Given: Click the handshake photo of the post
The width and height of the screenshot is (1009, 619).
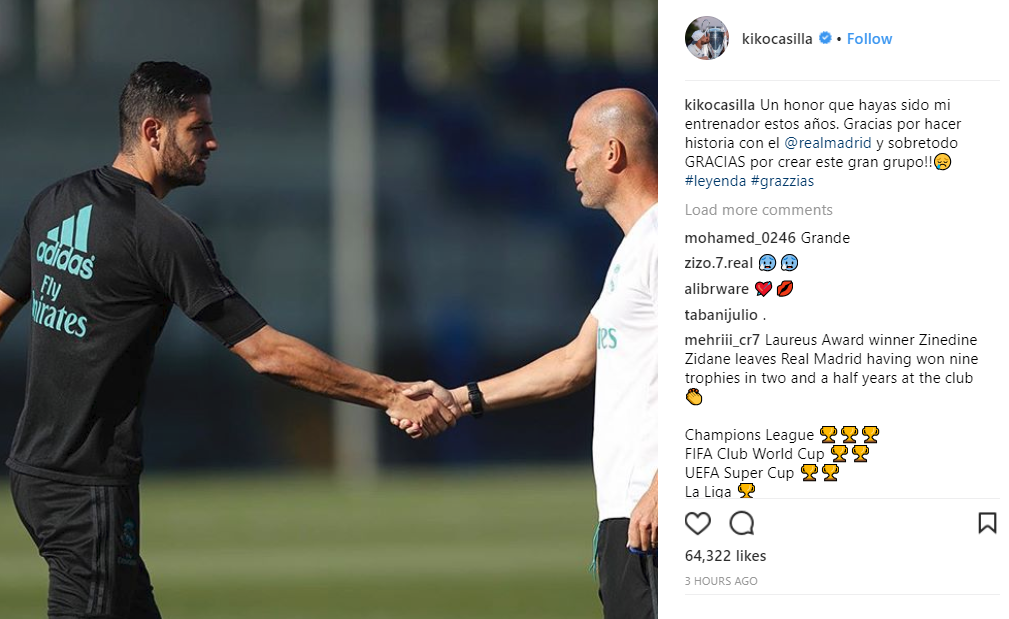Looking at the screenshot, I should pos(329,310).
